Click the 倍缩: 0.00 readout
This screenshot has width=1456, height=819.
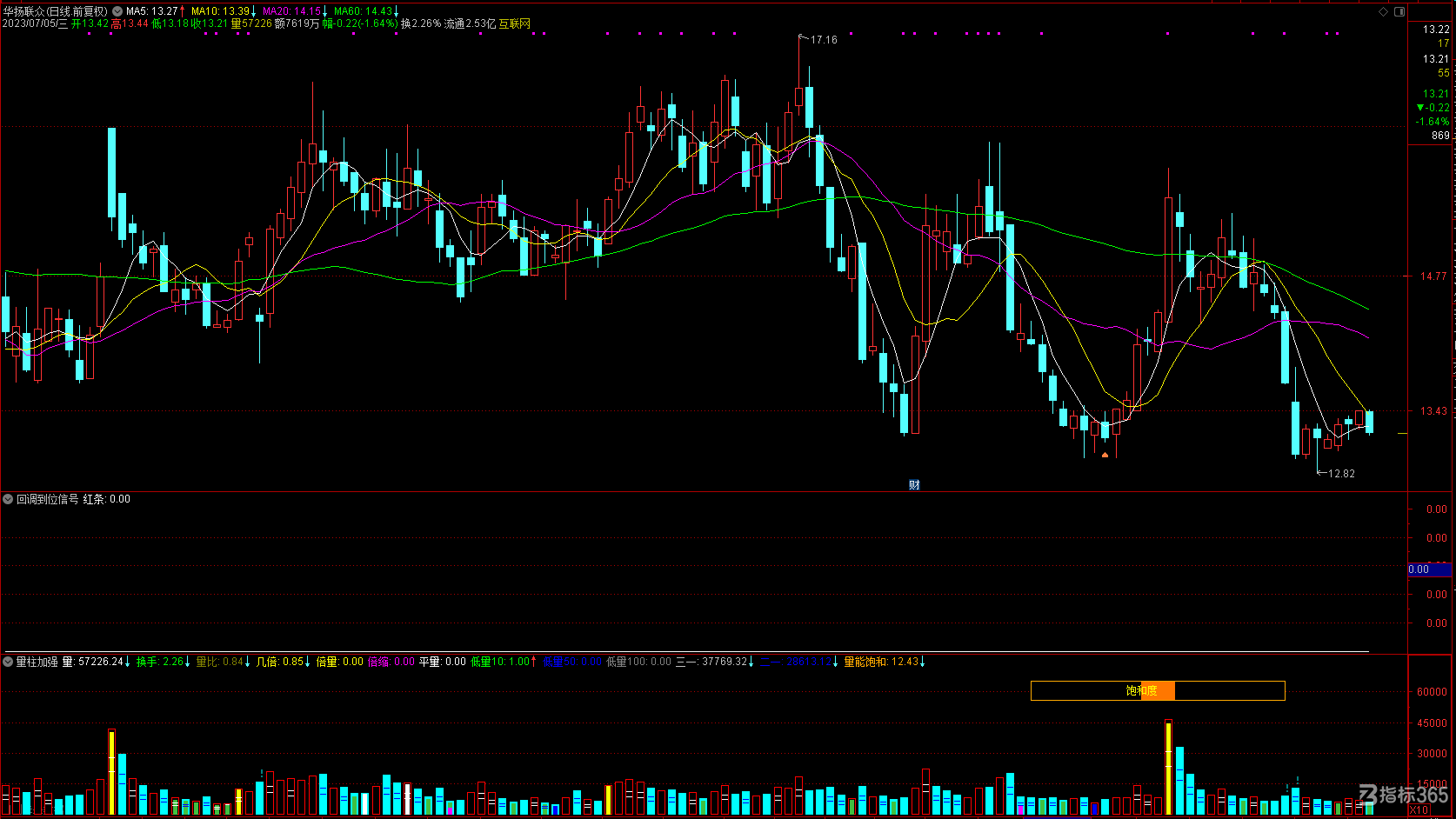(x=391, y=662)
